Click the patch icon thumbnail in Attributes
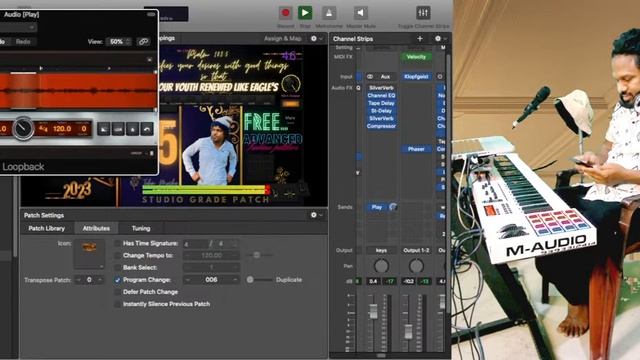640x360 pixels. click(89, 254)
